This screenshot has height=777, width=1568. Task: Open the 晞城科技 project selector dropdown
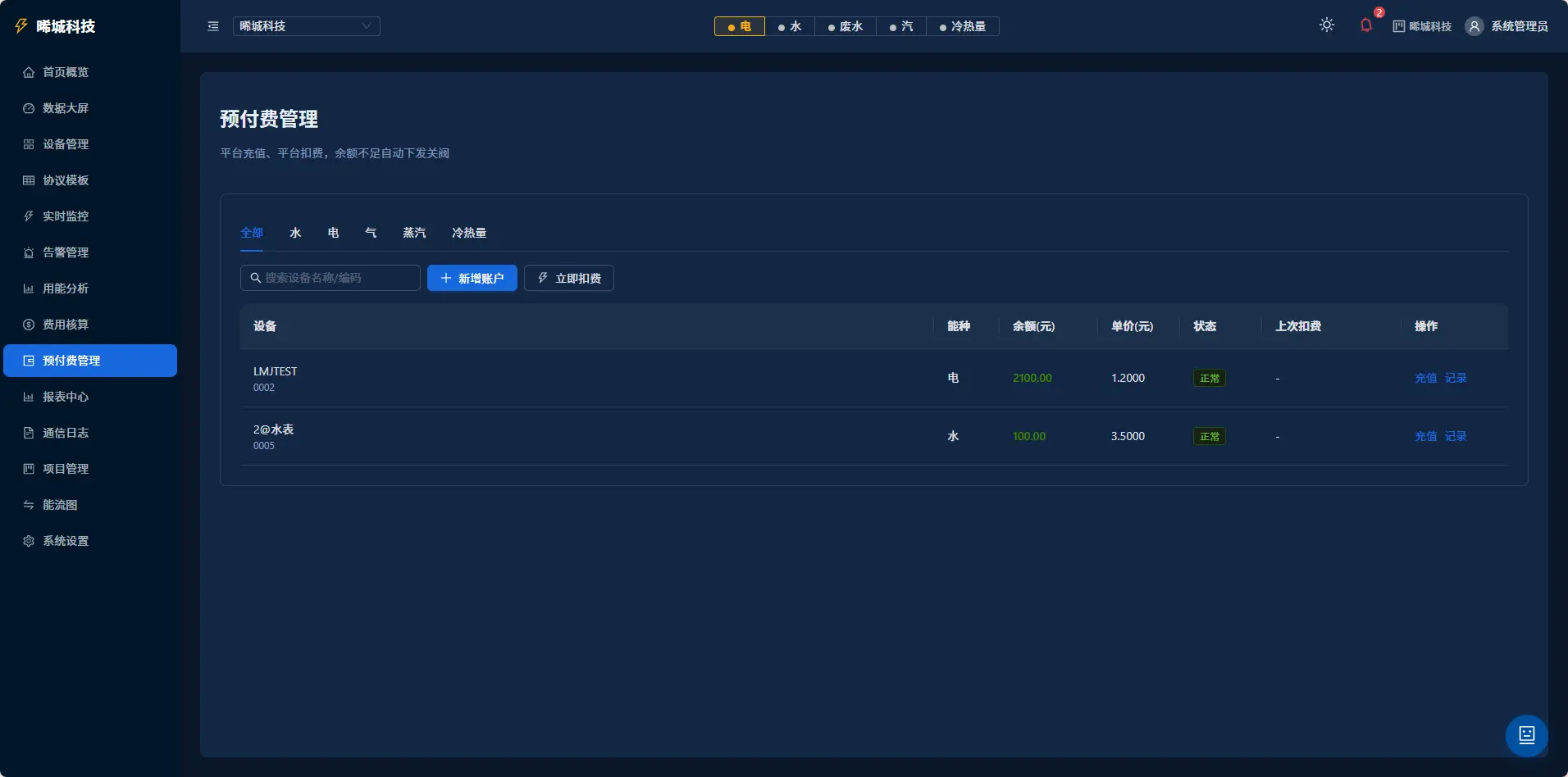(x=307, y=26)
